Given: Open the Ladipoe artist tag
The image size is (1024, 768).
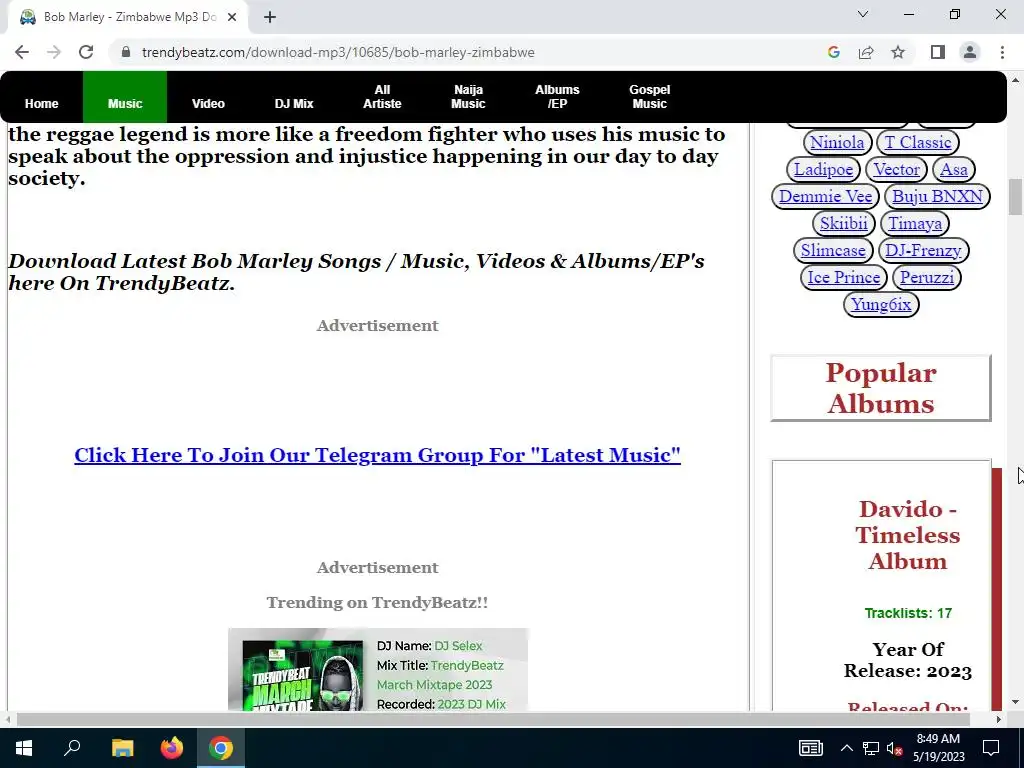Looking at the screenshot, I should [x=823, y=169].
